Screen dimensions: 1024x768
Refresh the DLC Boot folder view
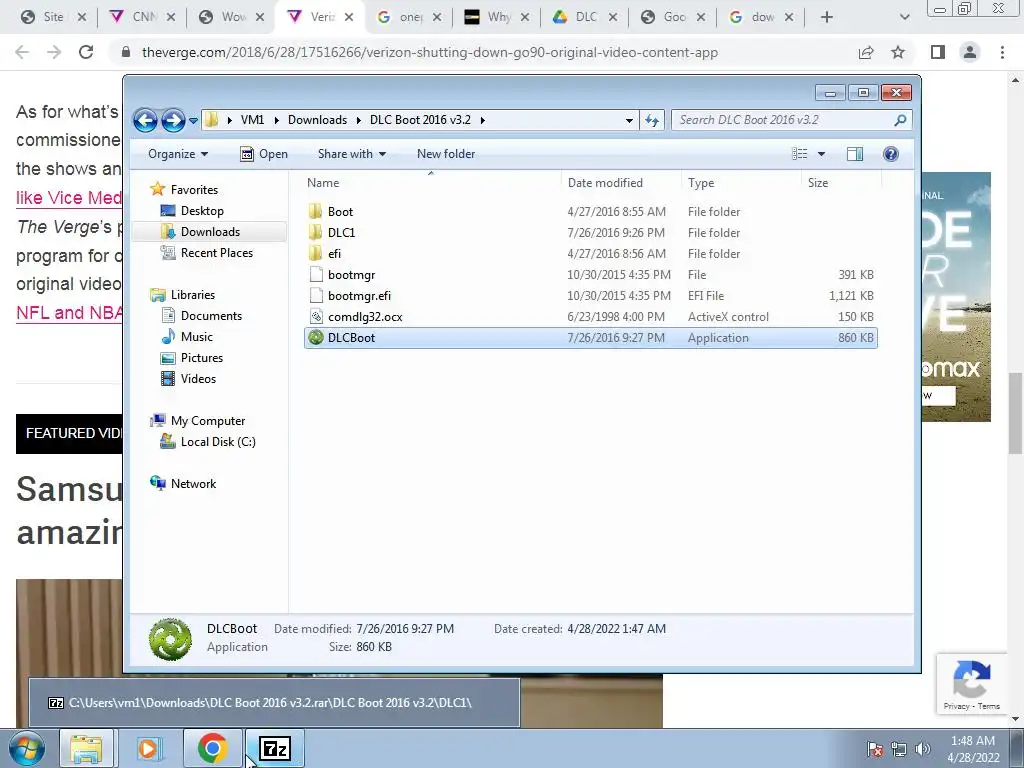pos(652,120)
